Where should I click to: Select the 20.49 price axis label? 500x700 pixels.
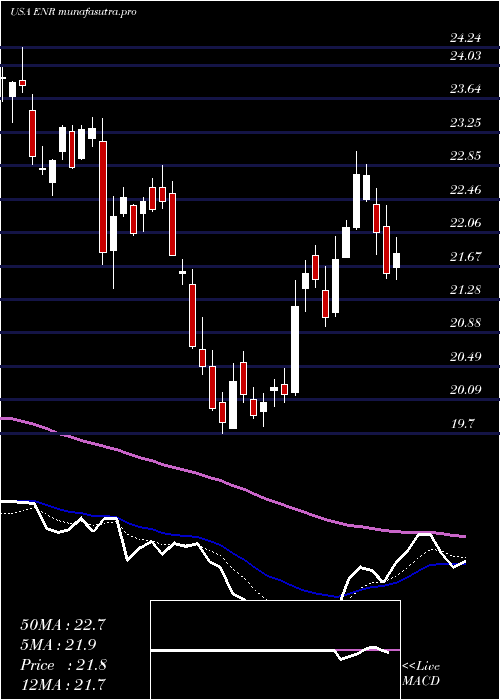tap(465, 357)
